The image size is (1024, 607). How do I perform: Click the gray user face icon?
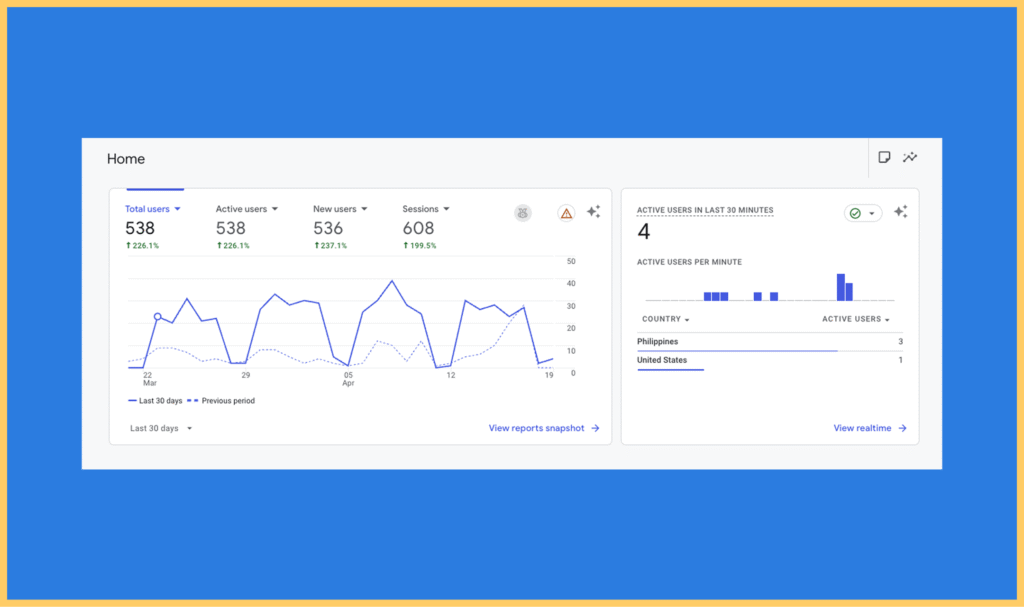[x=522, y=213]
